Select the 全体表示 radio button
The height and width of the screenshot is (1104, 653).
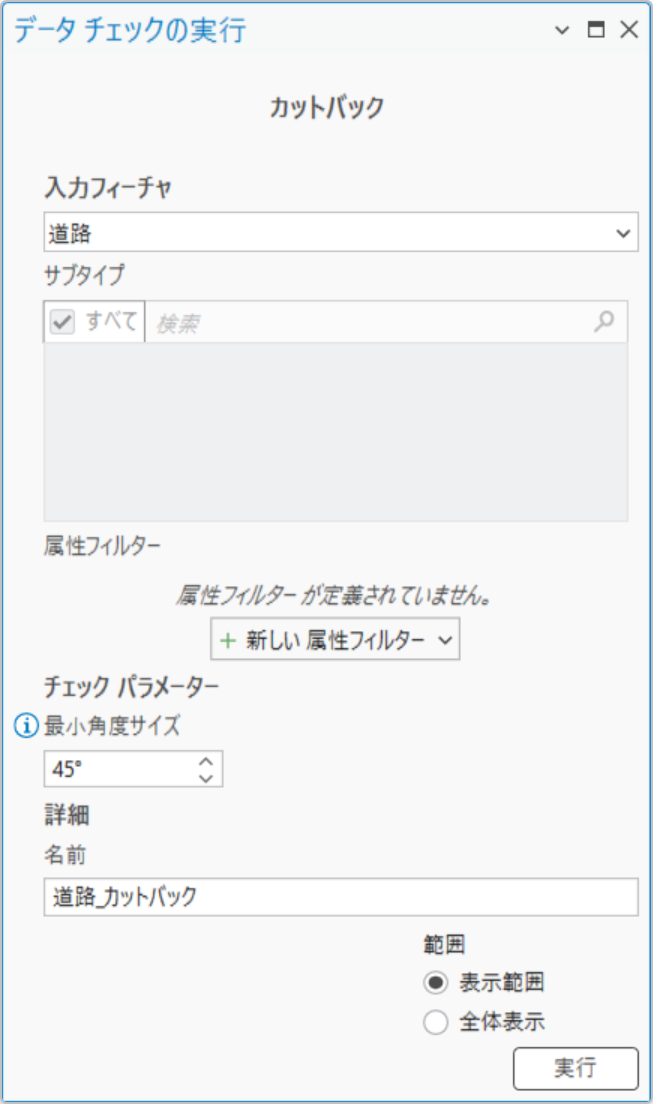[435, 1022]
